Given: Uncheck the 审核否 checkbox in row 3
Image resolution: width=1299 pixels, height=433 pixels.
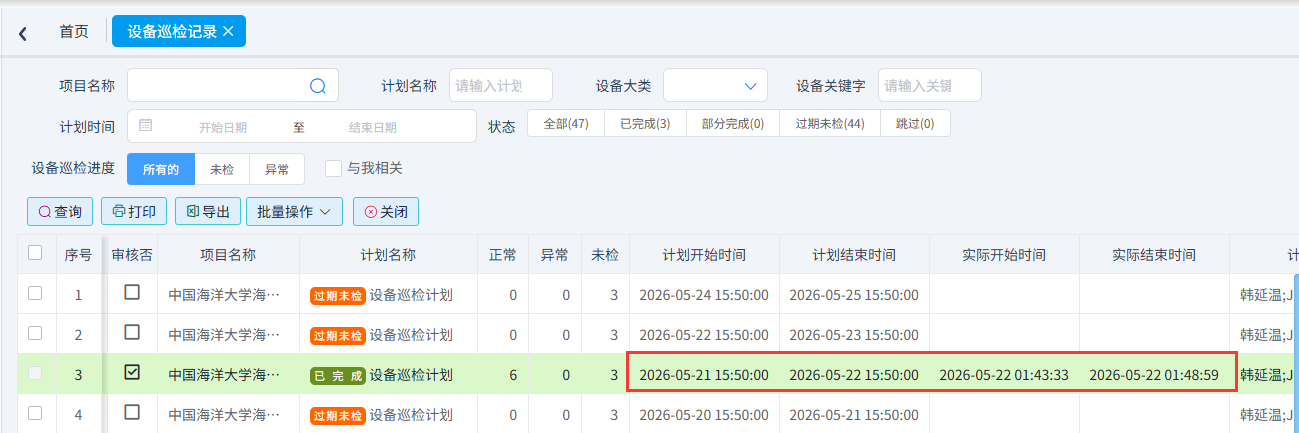Looking at the screenshot, I should [x=132, y=373].
